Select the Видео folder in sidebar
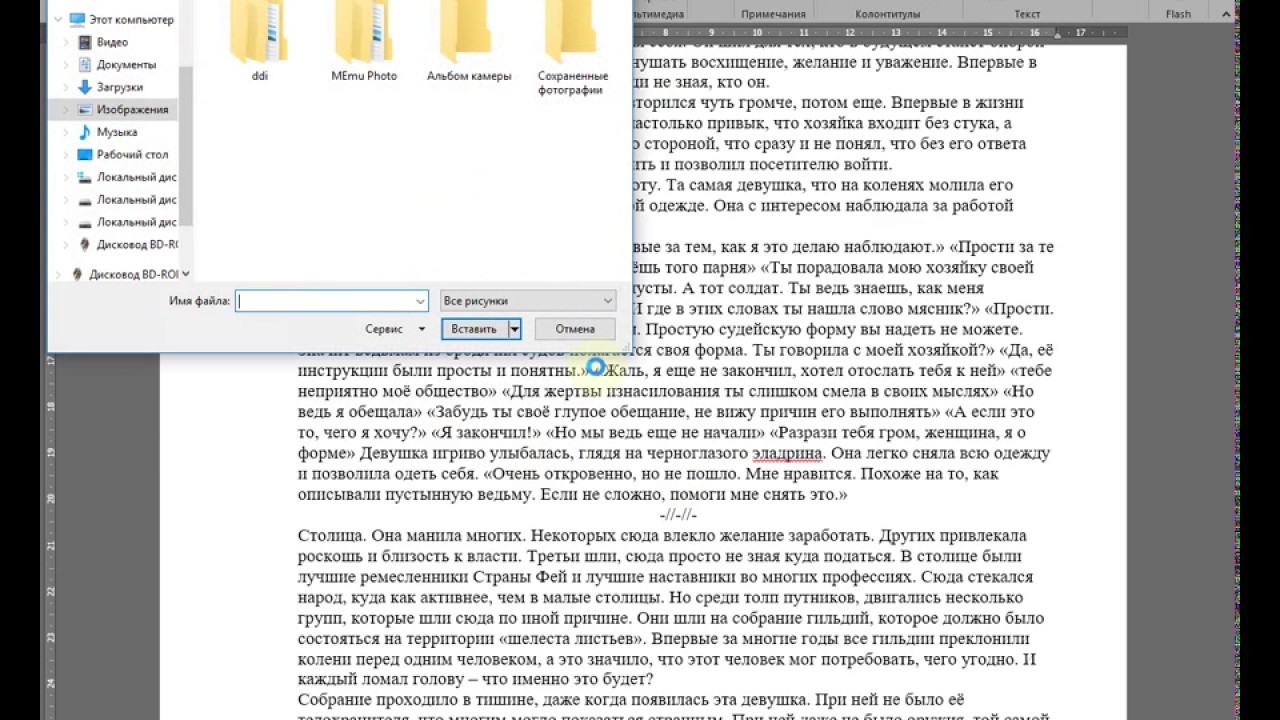Screen dimensions: 1280x720 pyautogui.click(x=112, y=42)
